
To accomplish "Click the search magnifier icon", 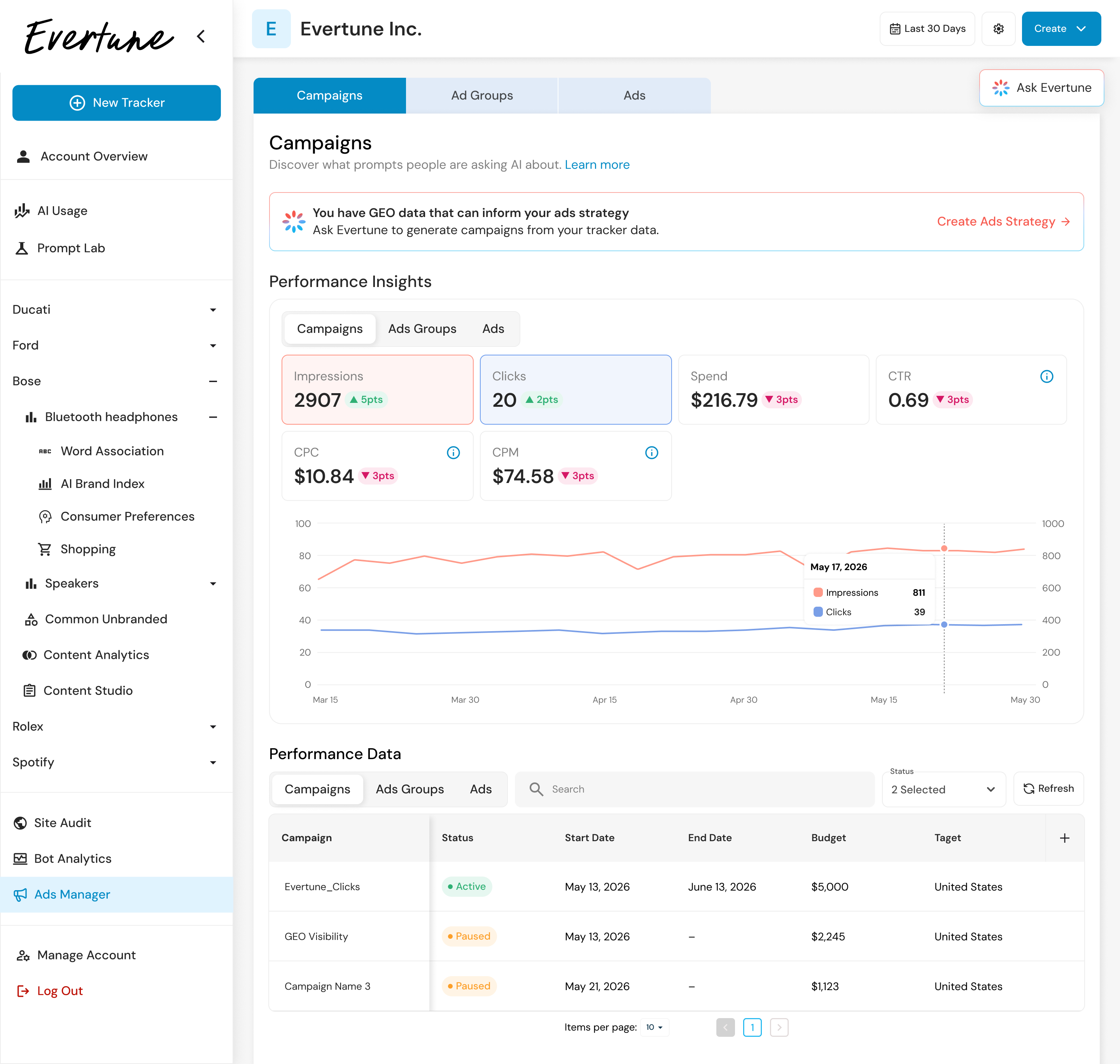I will (x=536, y=789).
